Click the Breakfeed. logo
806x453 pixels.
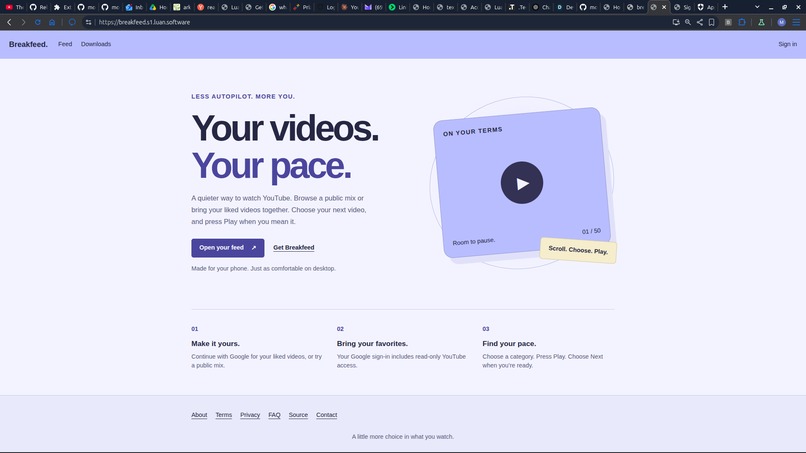coord(28,44)
